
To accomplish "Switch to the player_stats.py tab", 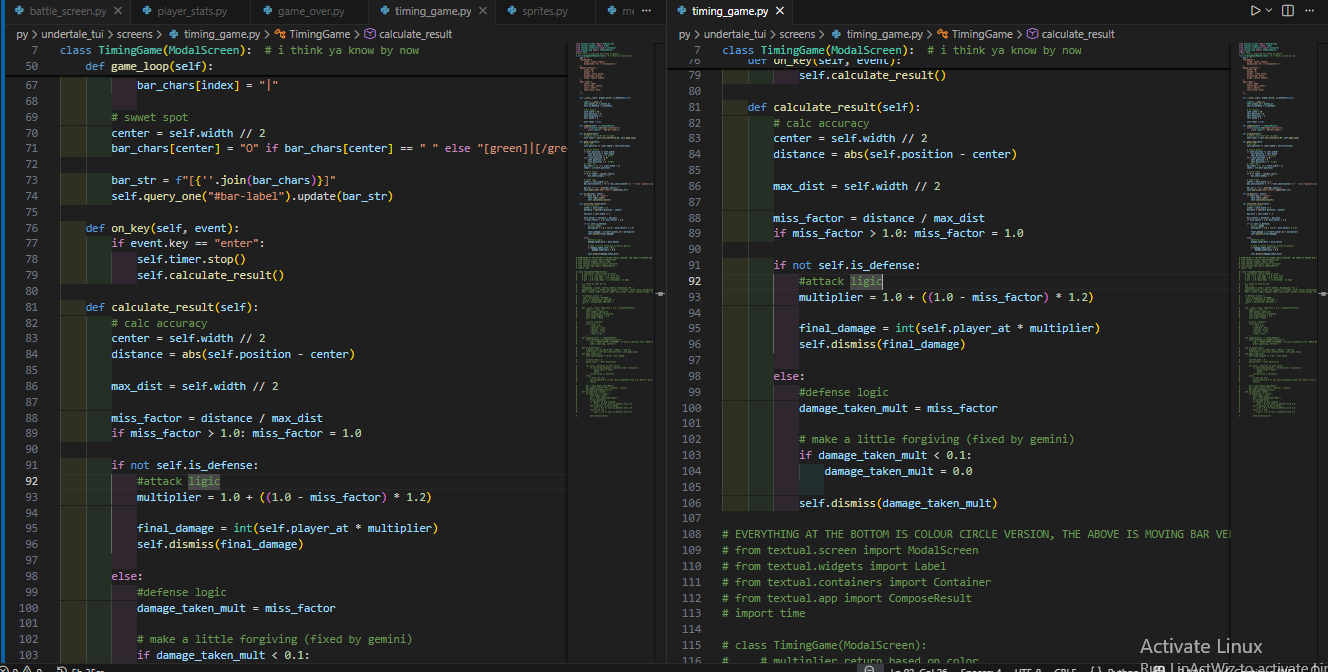I will click(x=191, y=11).
